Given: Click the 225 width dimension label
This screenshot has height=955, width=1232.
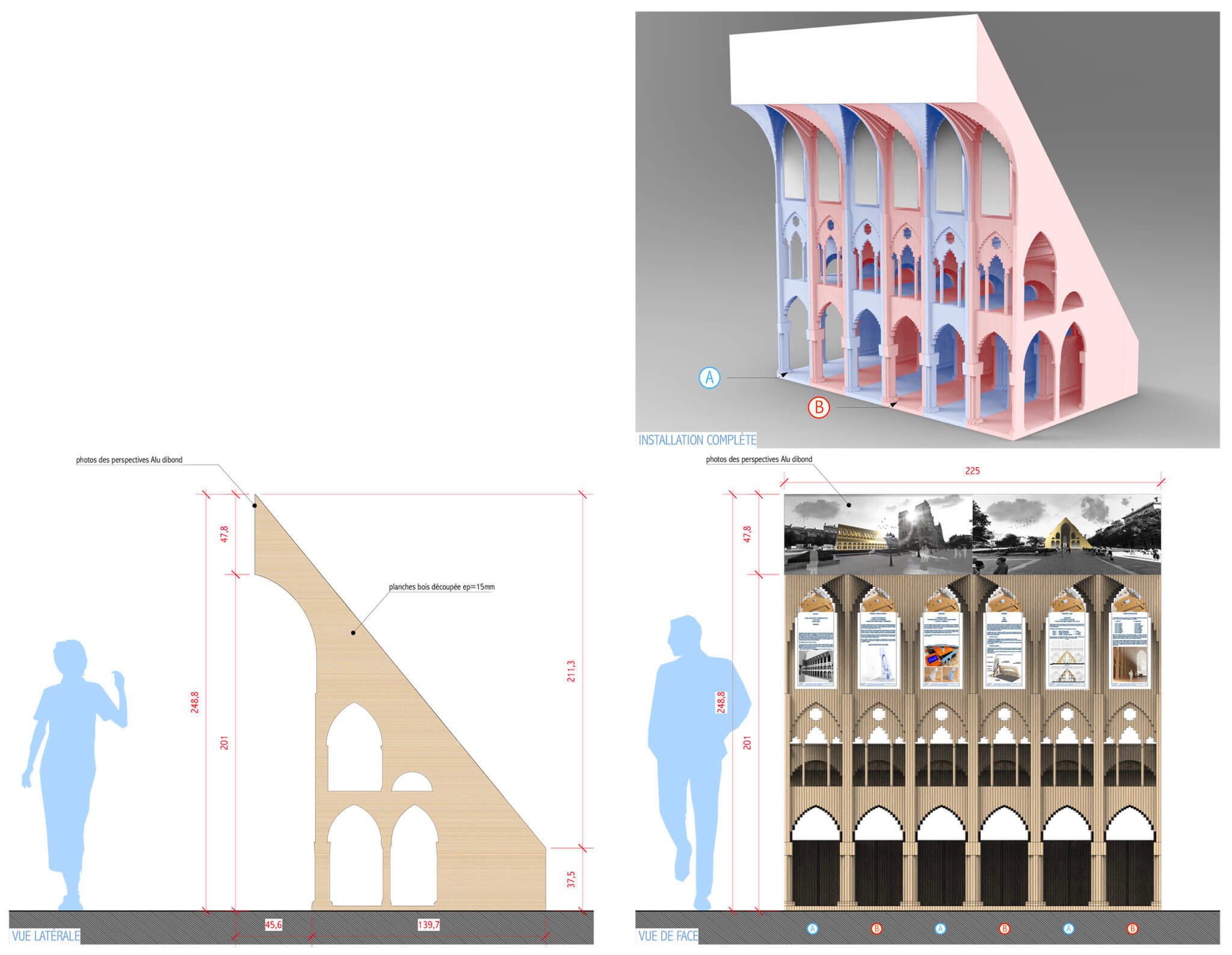Looking at the screenshot, I should (x=972, y=471).
